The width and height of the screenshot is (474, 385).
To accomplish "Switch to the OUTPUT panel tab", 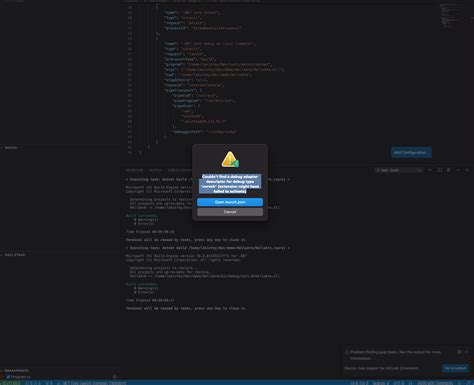I will pyautogui.click(x=155, y=170).
